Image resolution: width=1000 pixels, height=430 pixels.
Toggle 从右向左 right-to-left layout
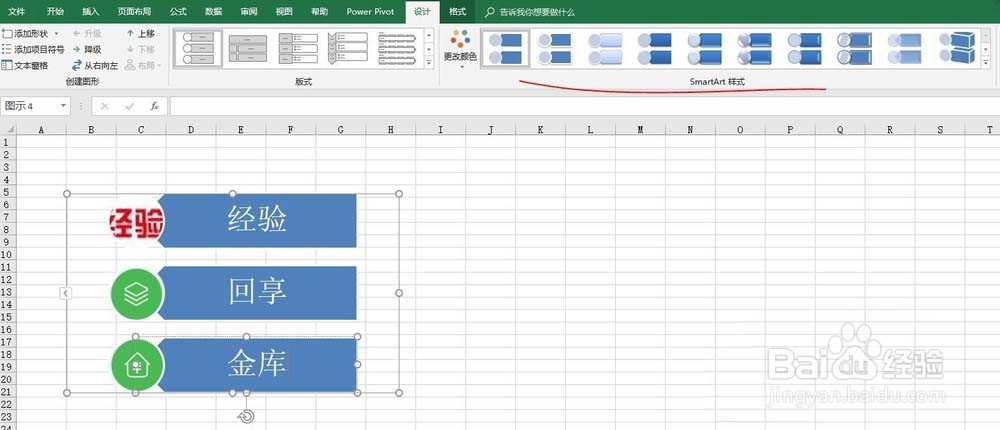click(x=94, y=65)
